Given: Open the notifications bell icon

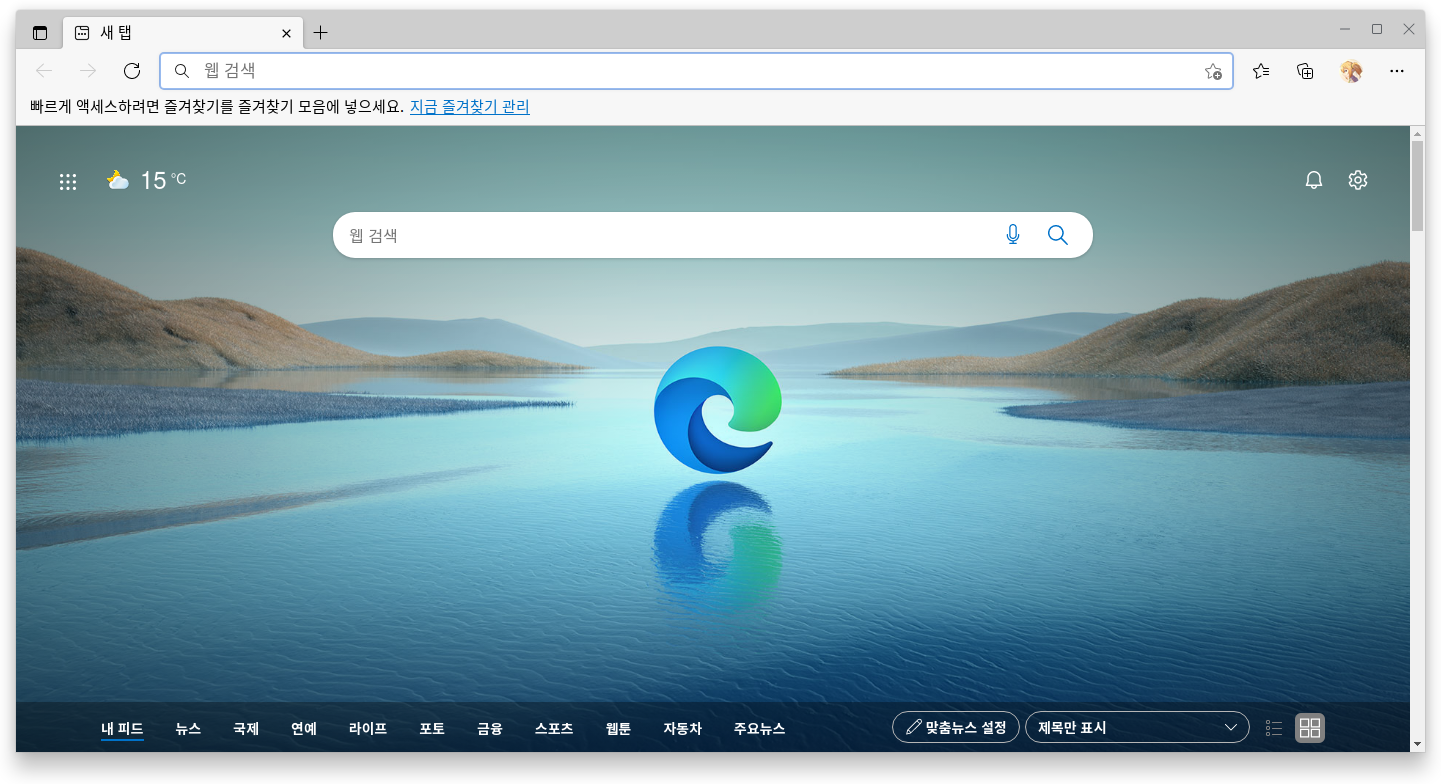Looking at the screenshot, I should pyautogui.click(x=1314, y=180).
